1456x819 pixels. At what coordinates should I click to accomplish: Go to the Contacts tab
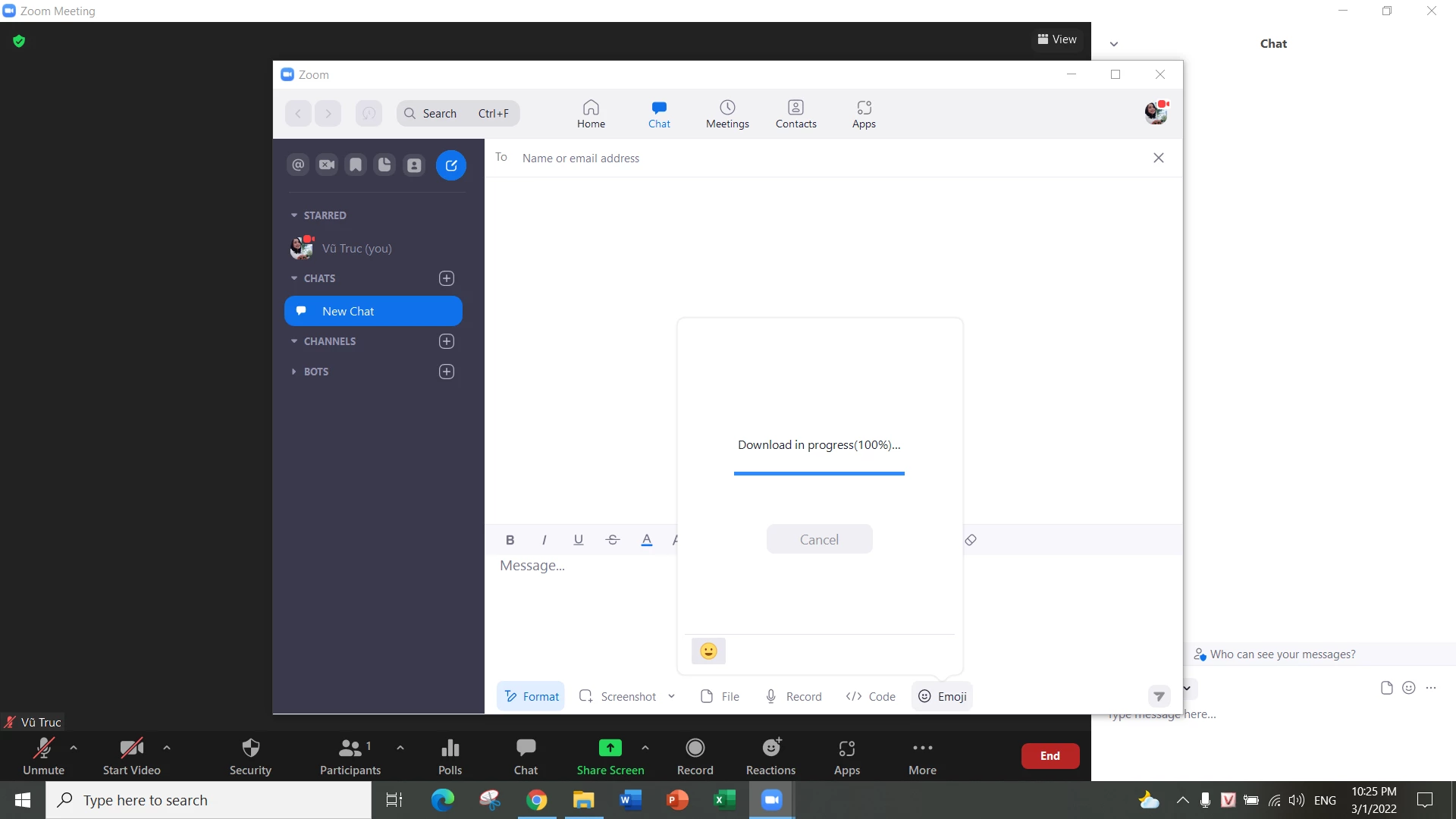click(x=795, y=114)
